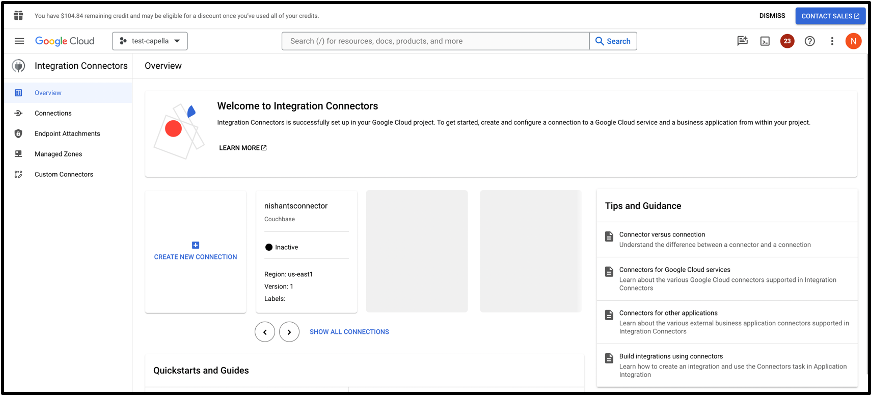This screenshot has width=872, height=396.
Task: View the red notifications badge
Action: click(787, 41)
